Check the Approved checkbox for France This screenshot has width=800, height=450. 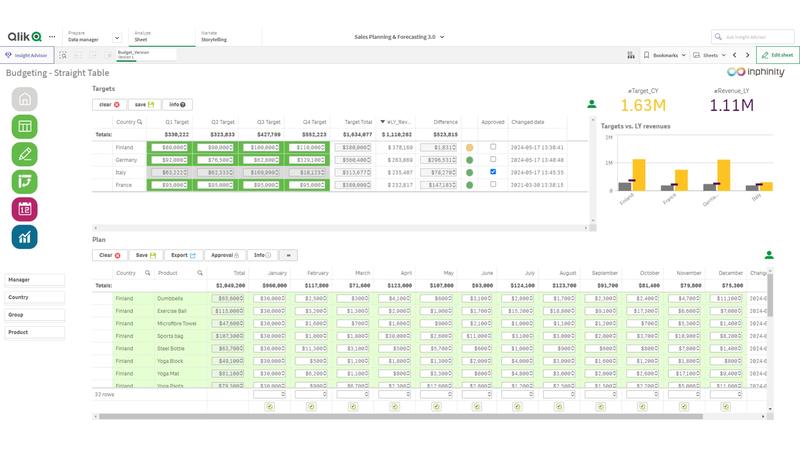(492, 184)
